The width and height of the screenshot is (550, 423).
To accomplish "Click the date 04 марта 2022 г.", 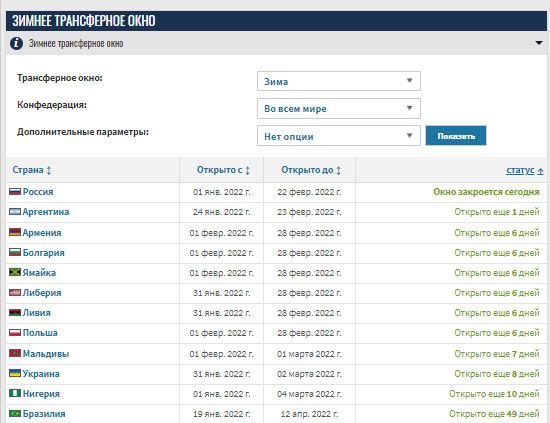I will (x=309, y=394).
